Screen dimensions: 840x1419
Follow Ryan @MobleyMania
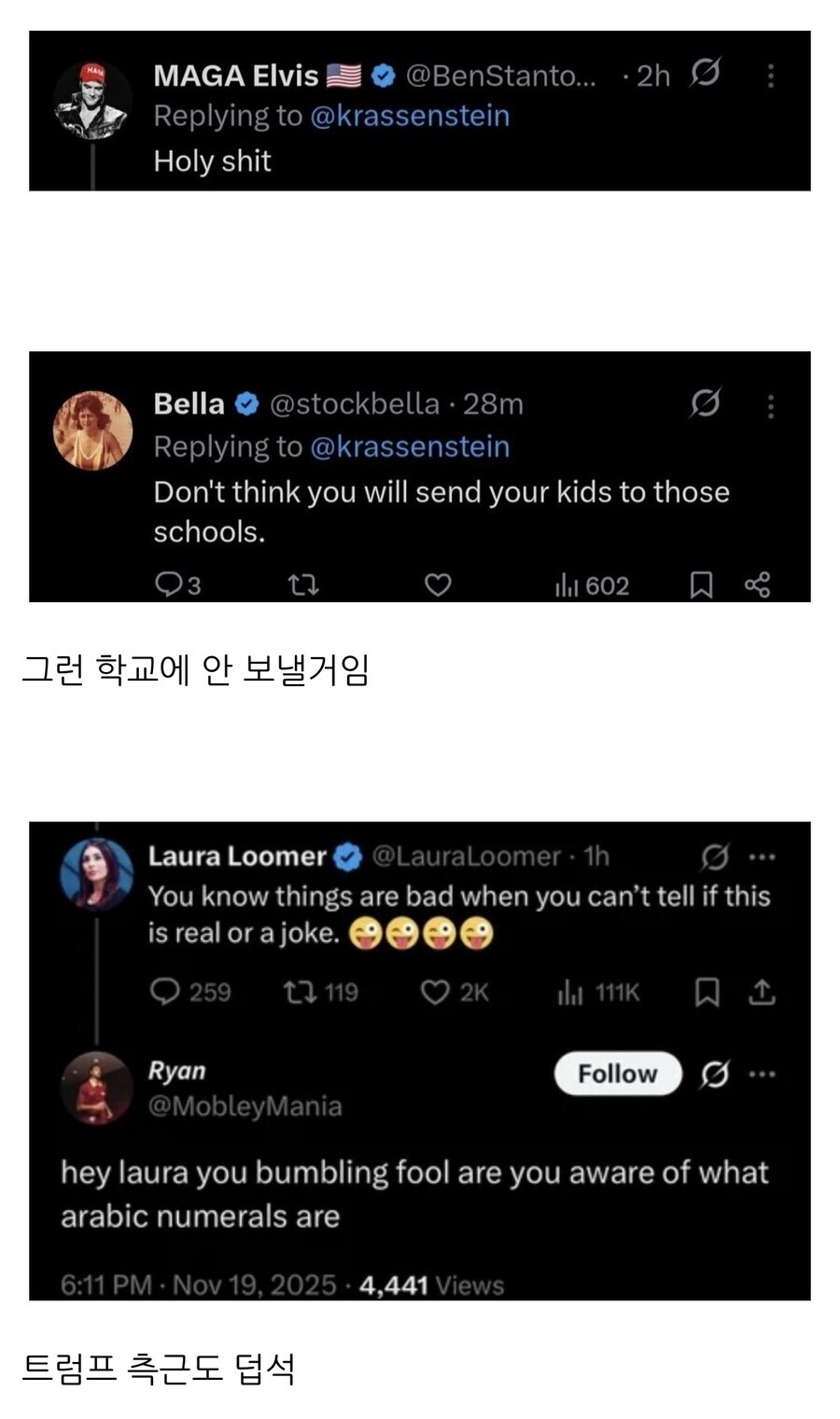(617, 1074)
